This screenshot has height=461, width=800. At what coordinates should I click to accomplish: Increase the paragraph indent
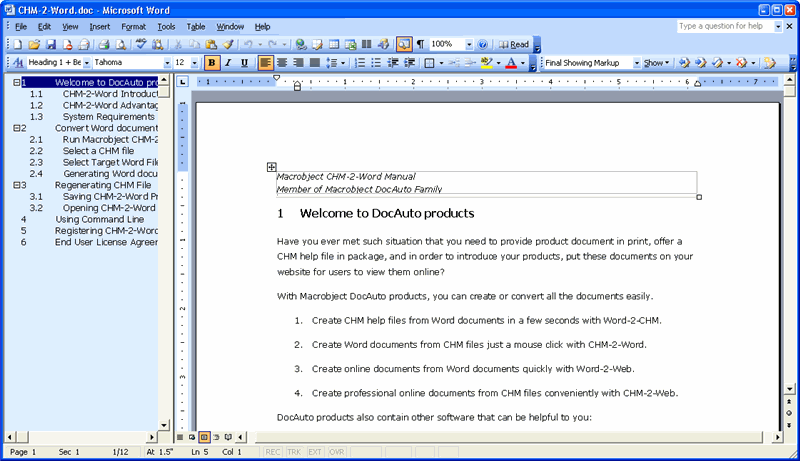pos(409,63)
